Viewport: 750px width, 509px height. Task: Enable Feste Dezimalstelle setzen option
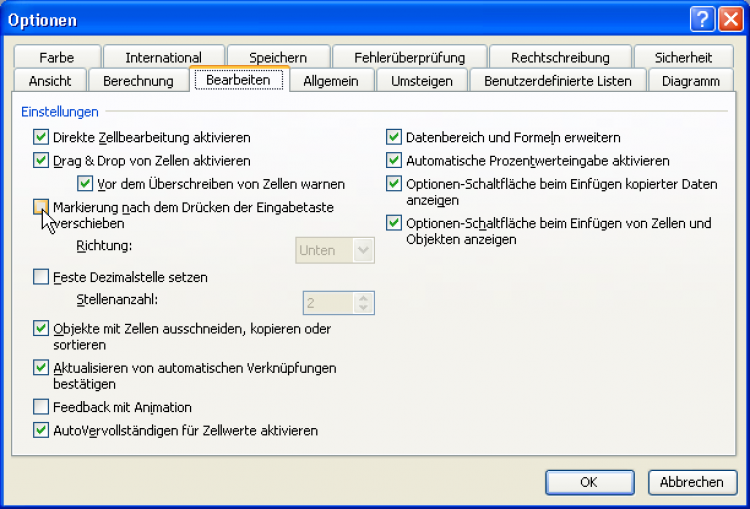[41, 277]
